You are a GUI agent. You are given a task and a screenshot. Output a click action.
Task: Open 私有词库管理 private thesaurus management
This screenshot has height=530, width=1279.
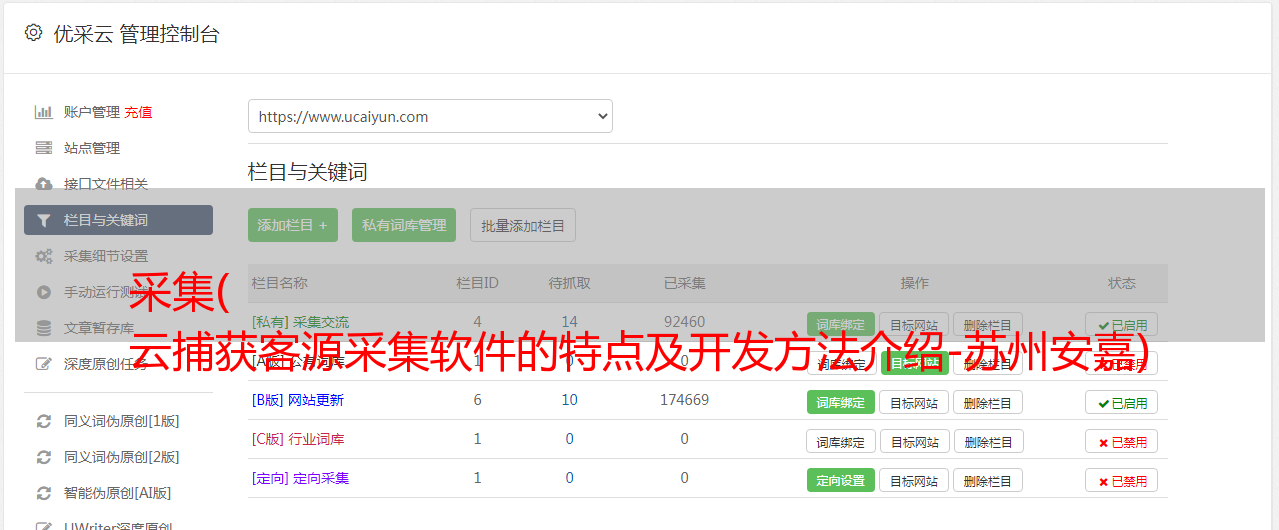pyautogui.click(x=404, y=225)
